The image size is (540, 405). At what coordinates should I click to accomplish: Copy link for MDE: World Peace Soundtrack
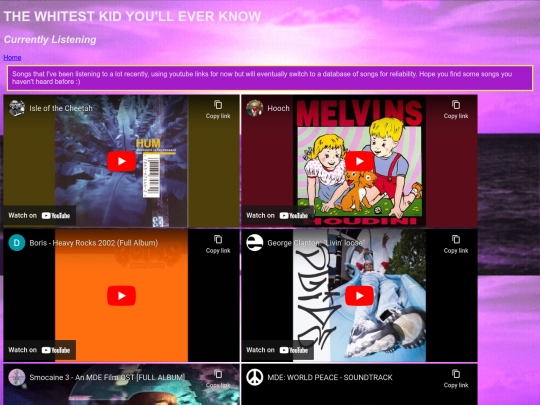[x=456, y=379]
